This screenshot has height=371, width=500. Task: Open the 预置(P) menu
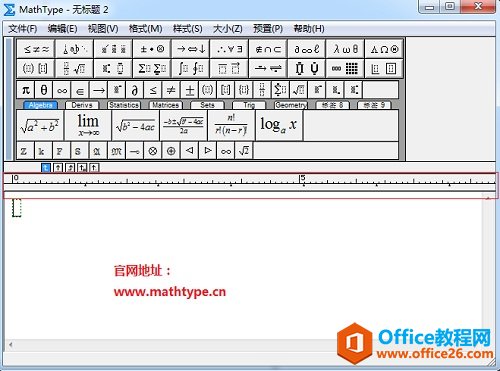268,29
